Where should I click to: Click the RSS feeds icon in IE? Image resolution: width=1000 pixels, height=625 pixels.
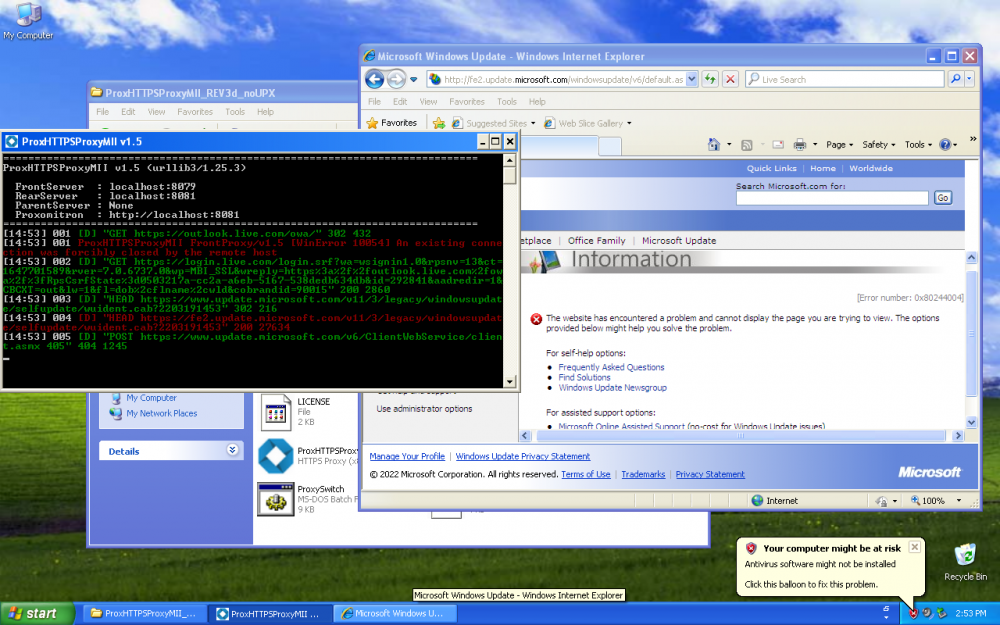(x=746, y=145)
